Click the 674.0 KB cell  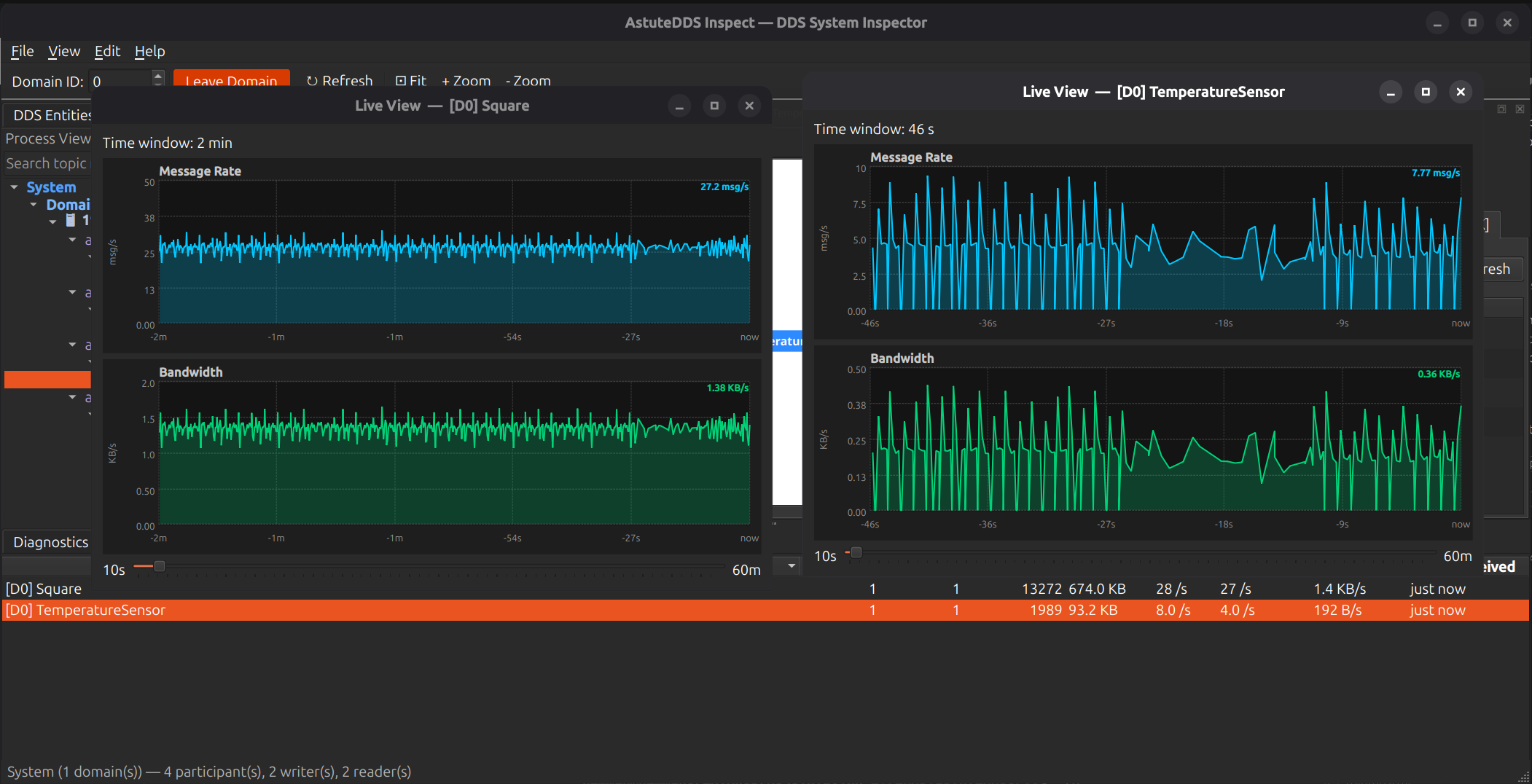(1097, 589)
